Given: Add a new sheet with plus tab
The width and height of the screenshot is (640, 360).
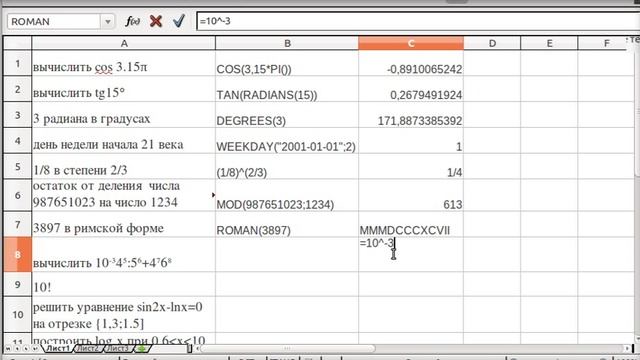Looking at the screenshot, I should point(142,348).
